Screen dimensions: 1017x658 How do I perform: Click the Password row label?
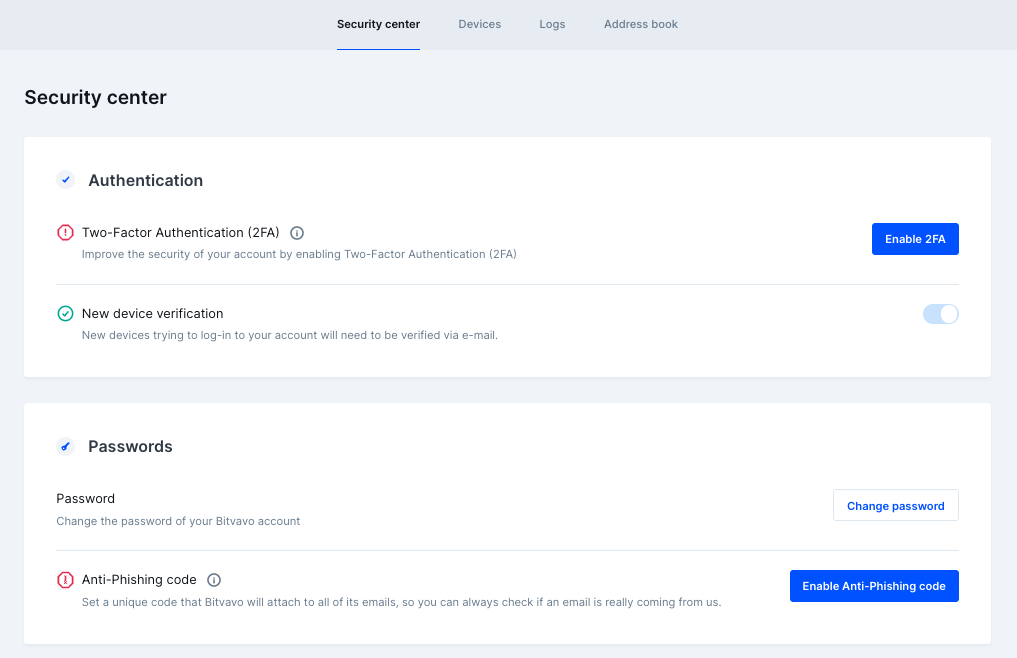coord(86,498)
